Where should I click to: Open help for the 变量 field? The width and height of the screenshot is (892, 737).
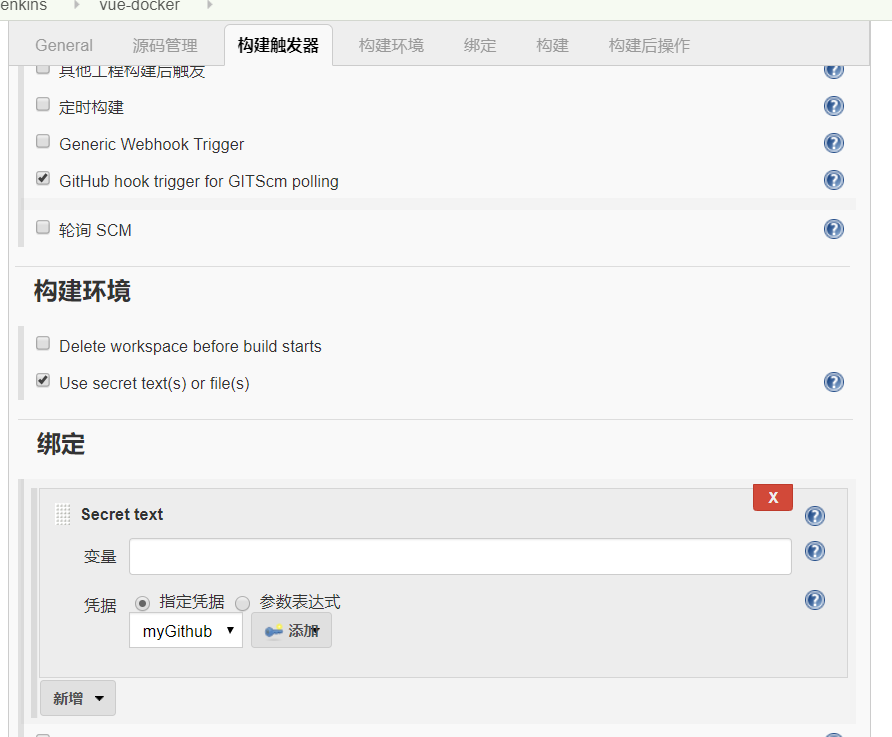click(x=815, y=550)
